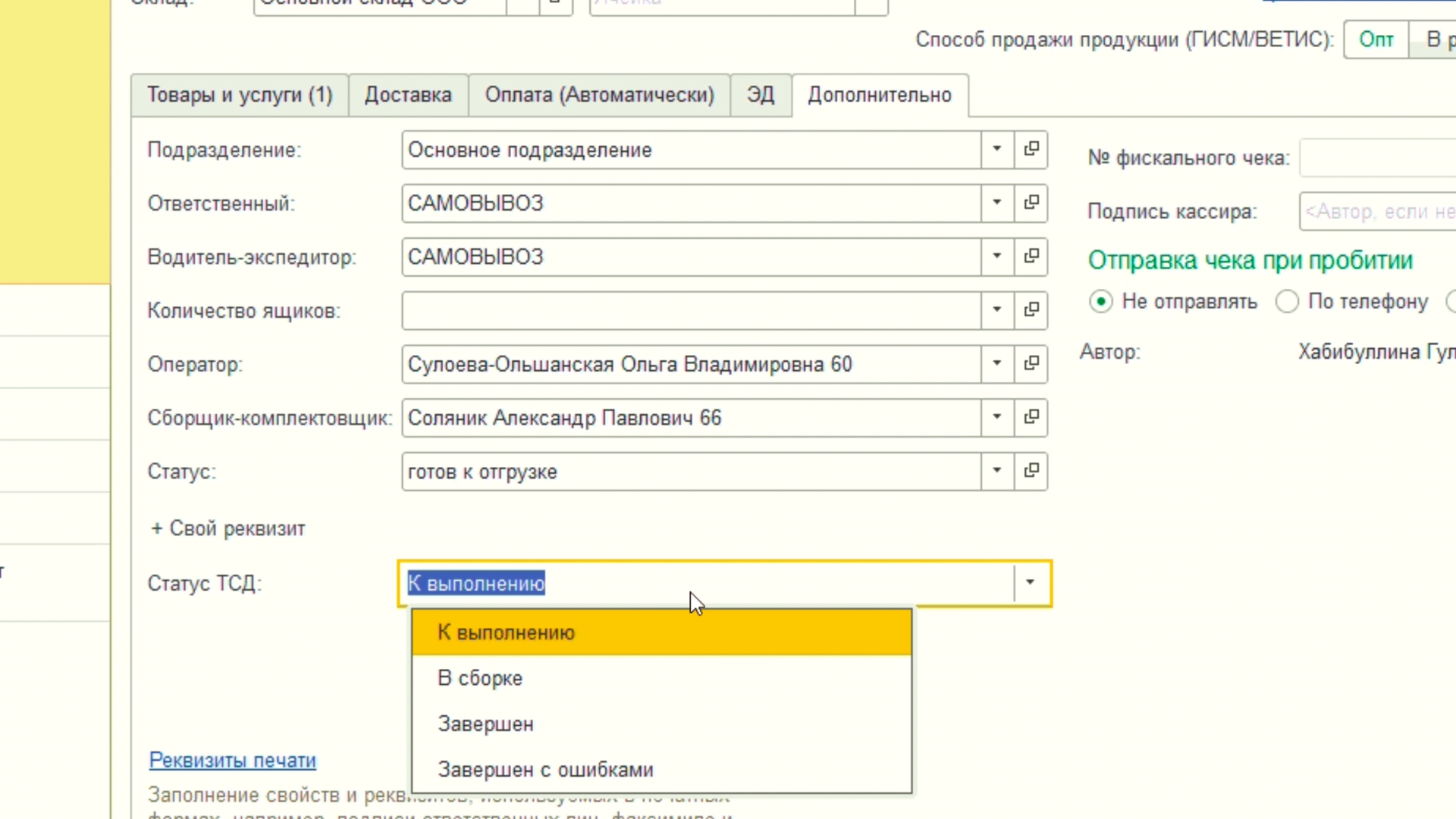Click the Статус field showing готов к отгрузке

click(x=692, y=471)
